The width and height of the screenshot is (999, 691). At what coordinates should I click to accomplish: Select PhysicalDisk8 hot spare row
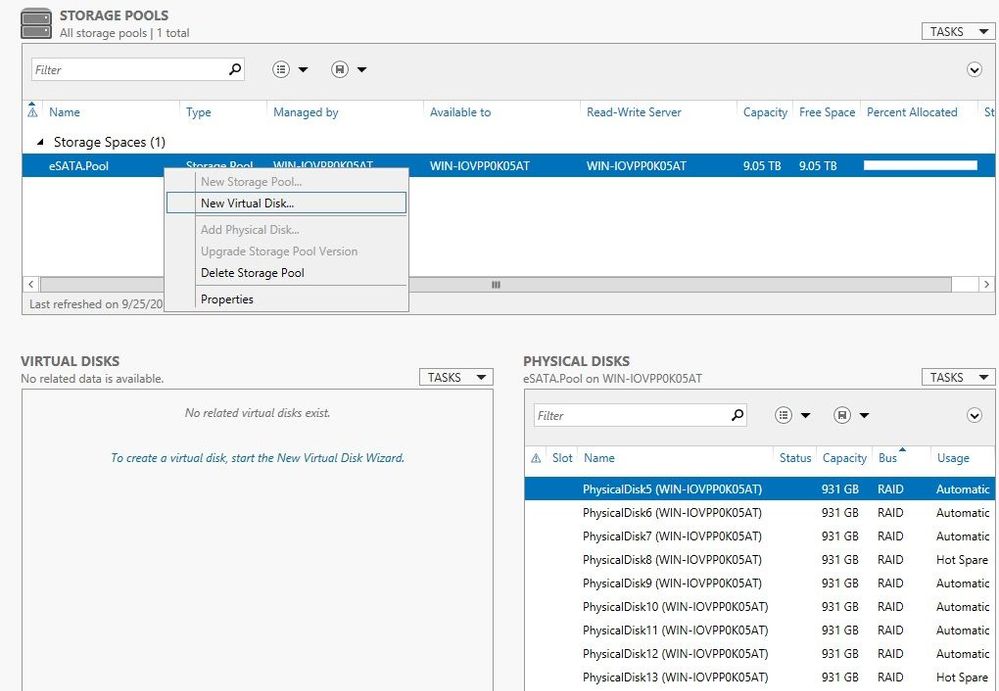click(x=759, y=560)
